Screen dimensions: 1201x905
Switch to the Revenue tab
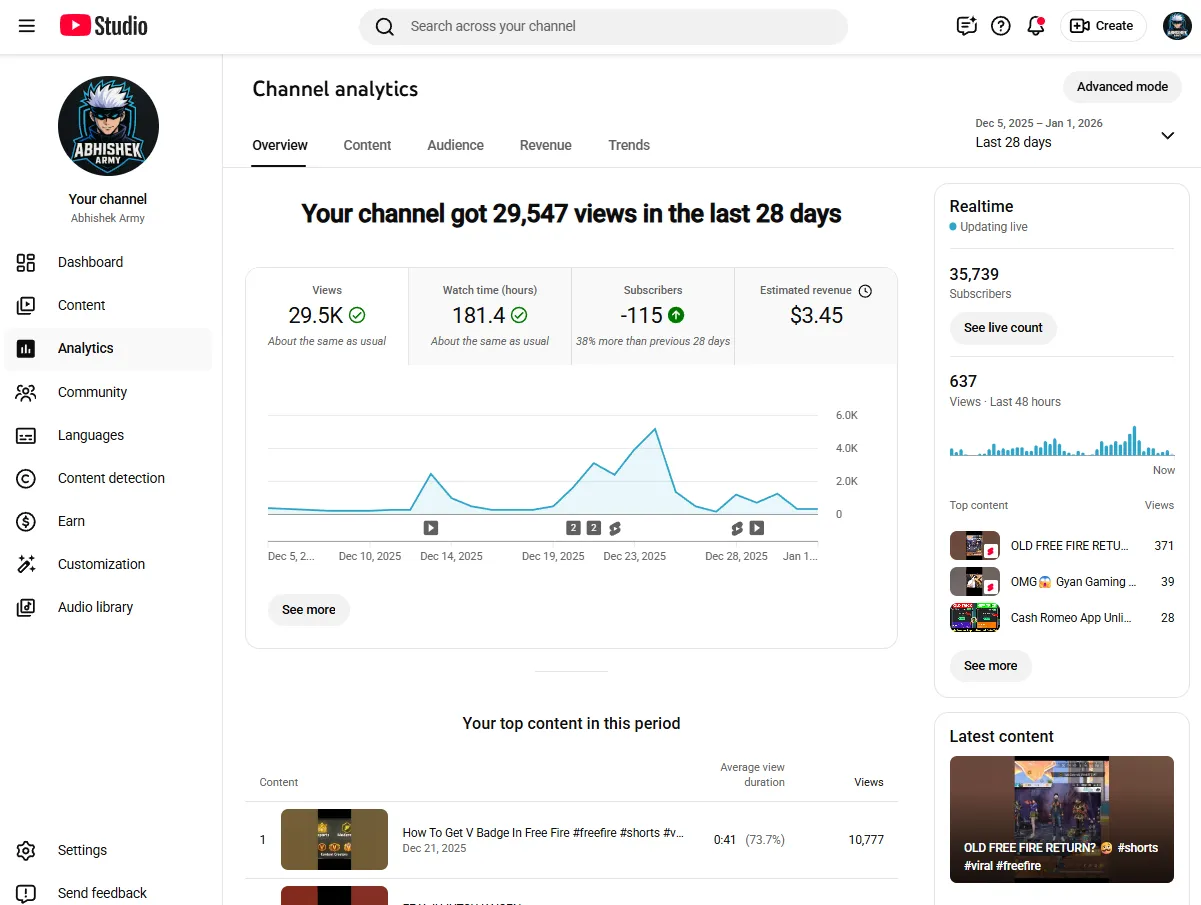click(546, 145)
